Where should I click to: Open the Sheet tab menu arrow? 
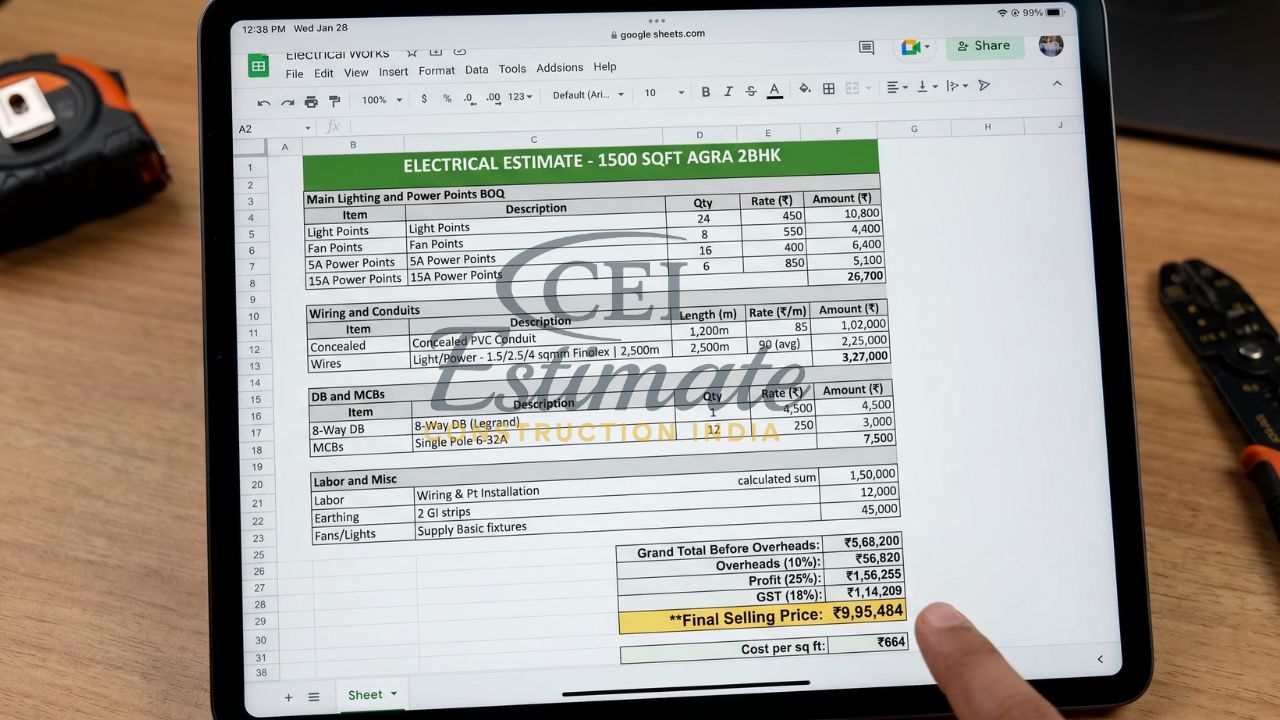click(x=393, y=695)
